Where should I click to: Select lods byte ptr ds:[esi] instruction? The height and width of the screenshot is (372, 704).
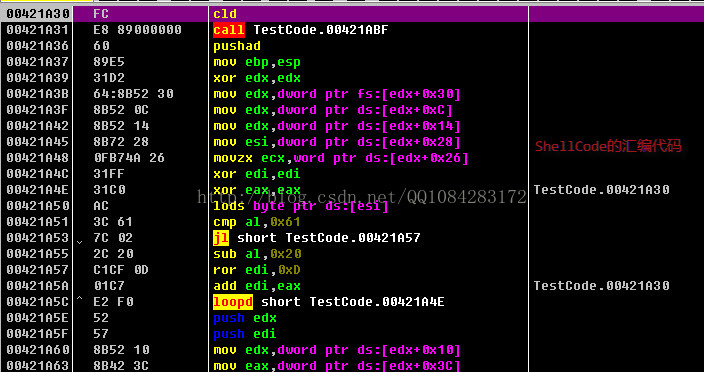point(301,206)
